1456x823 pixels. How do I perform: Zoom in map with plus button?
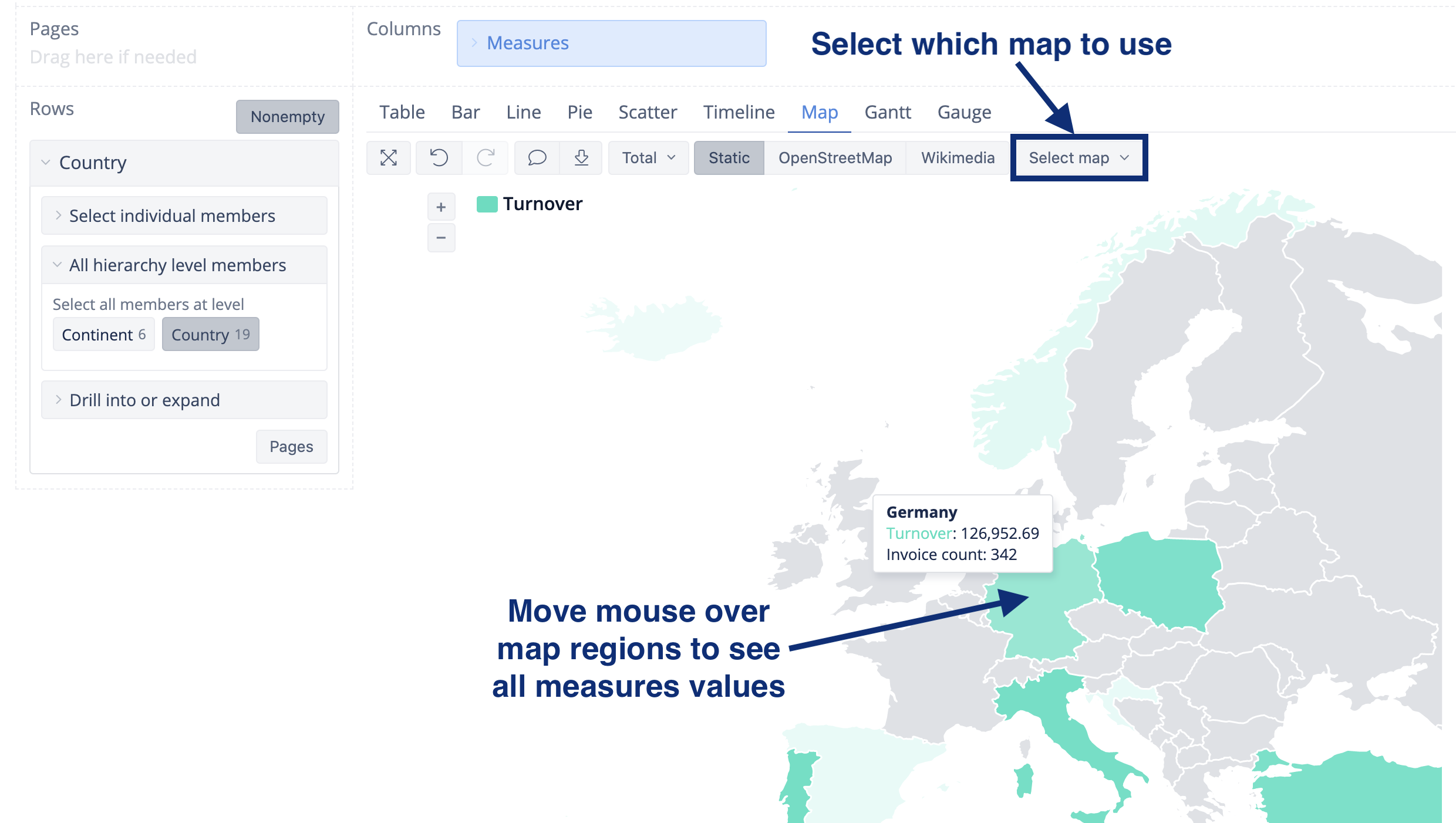(x=441, y=207)
